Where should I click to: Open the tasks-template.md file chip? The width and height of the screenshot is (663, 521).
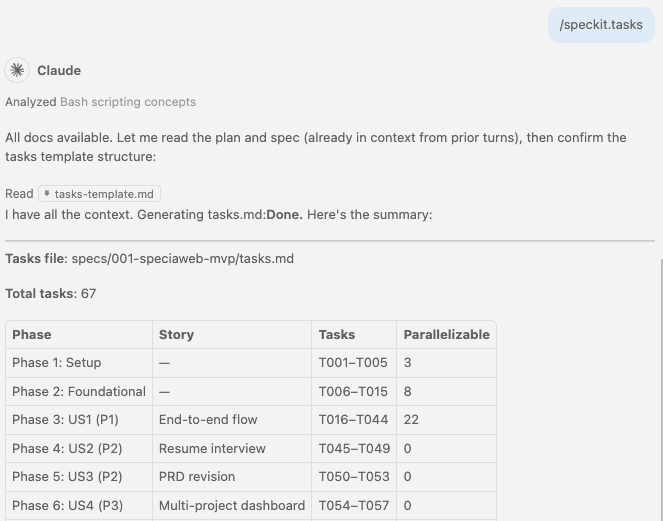(99, 194)
